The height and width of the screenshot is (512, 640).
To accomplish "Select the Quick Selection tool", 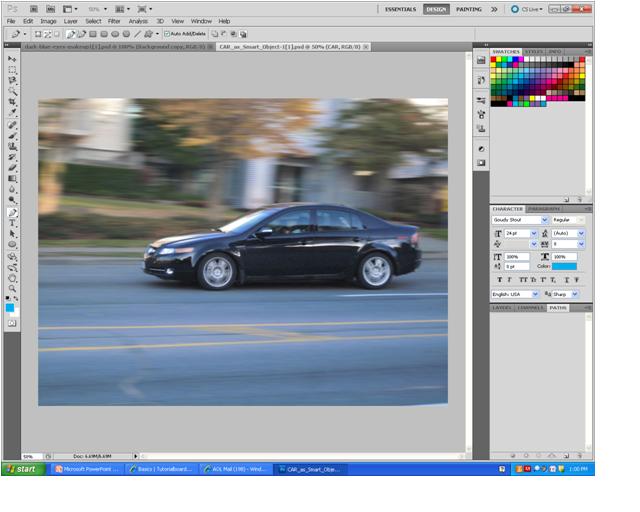I will click(12, 91).
